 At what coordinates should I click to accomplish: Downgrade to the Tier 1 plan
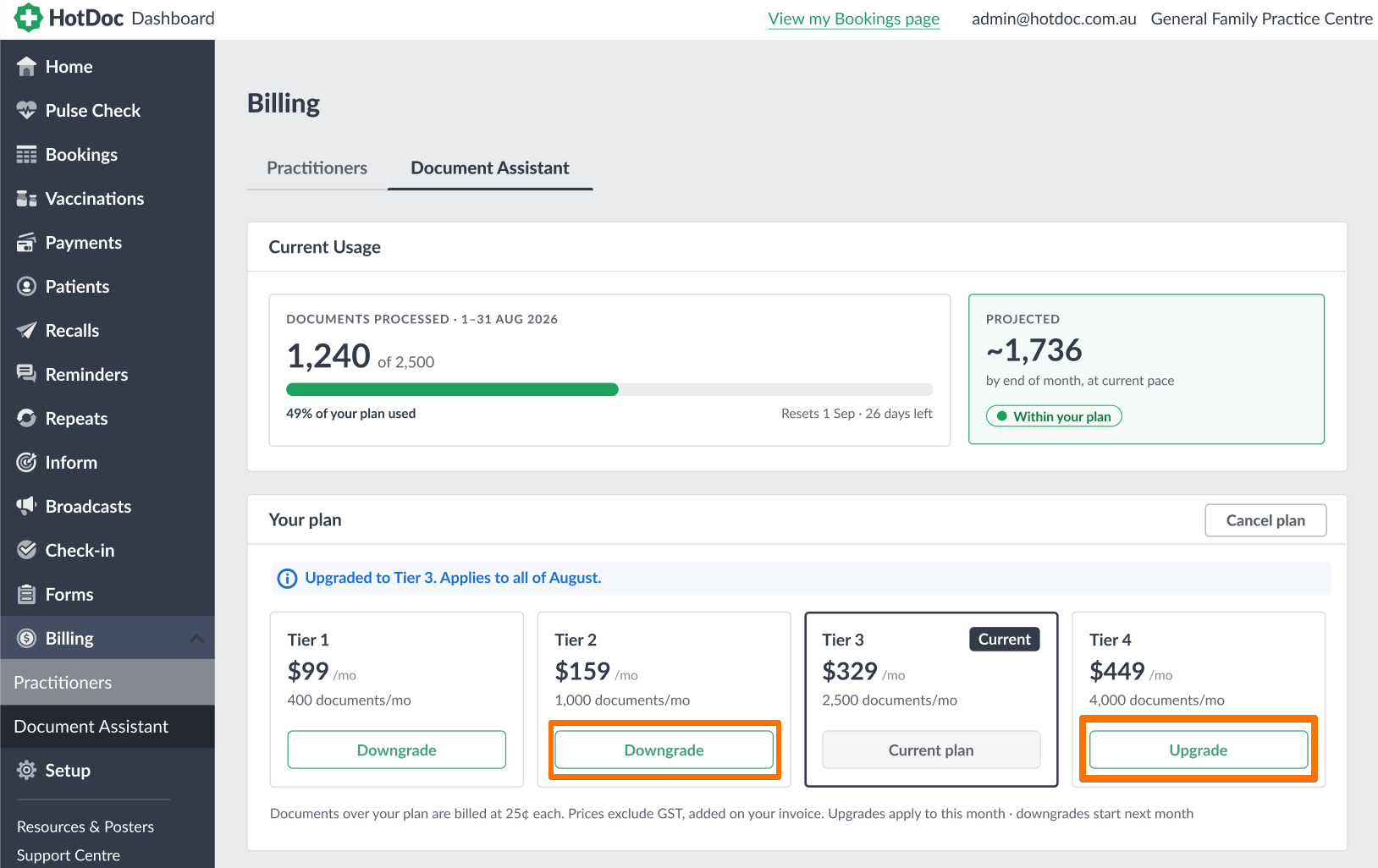click(397, 750)
